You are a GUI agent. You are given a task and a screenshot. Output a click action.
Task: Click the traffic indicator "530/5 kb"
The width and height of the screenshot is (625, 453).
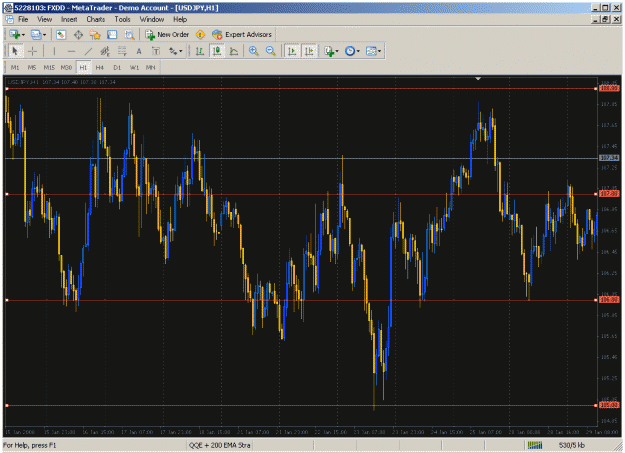pos(572,445)
